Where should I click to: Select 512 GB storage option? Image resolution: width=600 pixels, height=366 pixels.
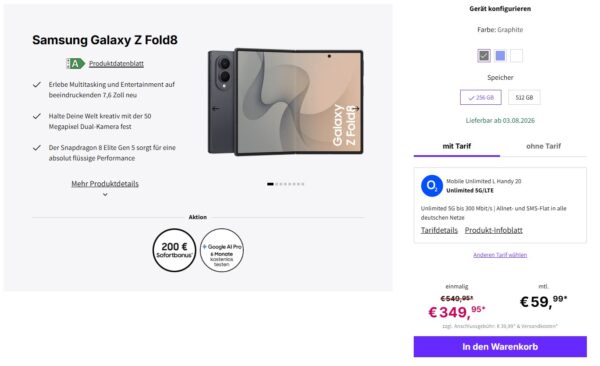(x=524, y=98)
